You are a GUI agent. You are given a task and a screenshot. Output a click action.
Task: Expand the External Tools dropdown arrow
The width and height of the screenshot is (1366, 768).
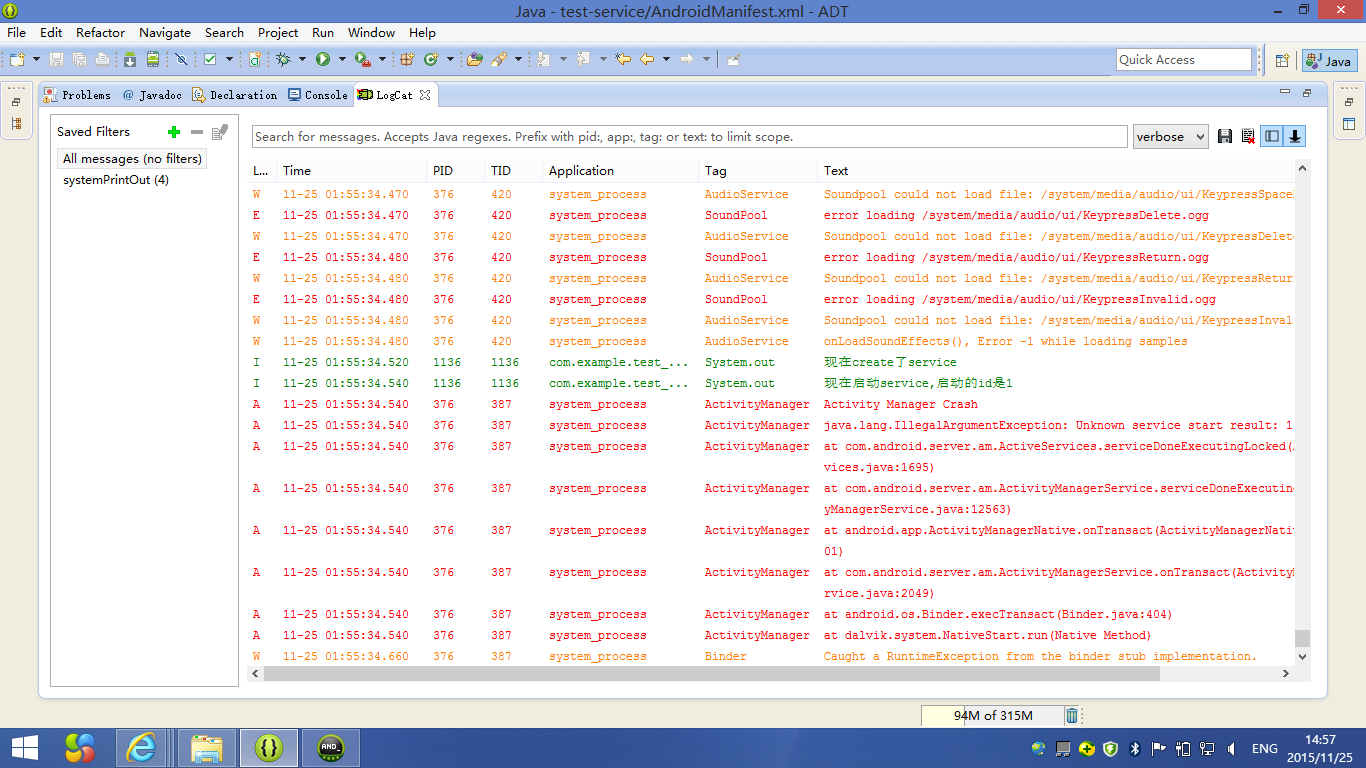click(x=383, y=60)
